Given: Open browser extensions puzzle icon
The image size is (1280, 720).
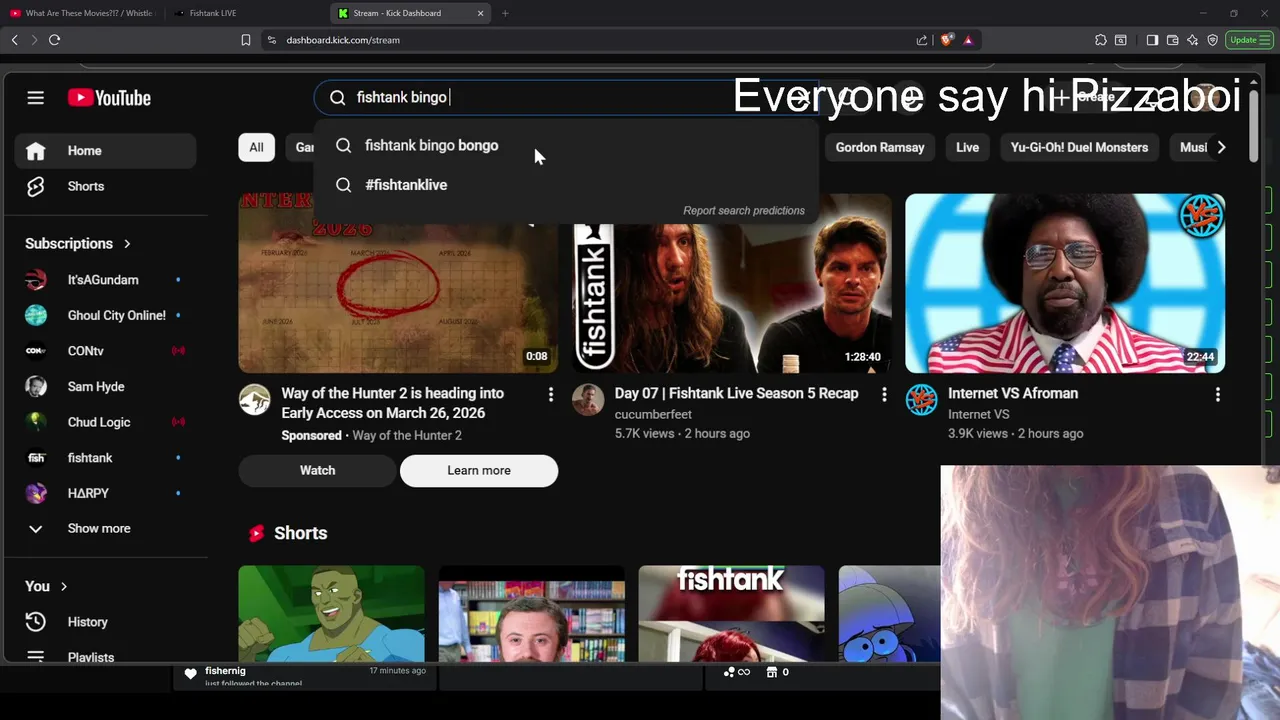Looking at the screenshot, I should pos(1101,40).
